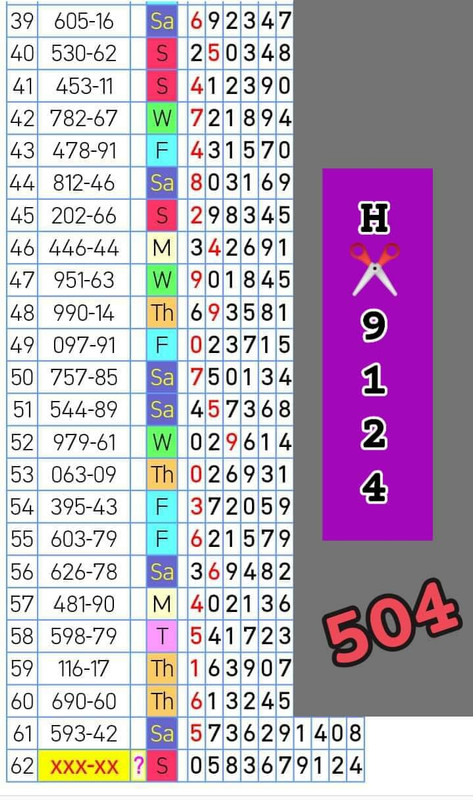Click the result 116-17

84,668
